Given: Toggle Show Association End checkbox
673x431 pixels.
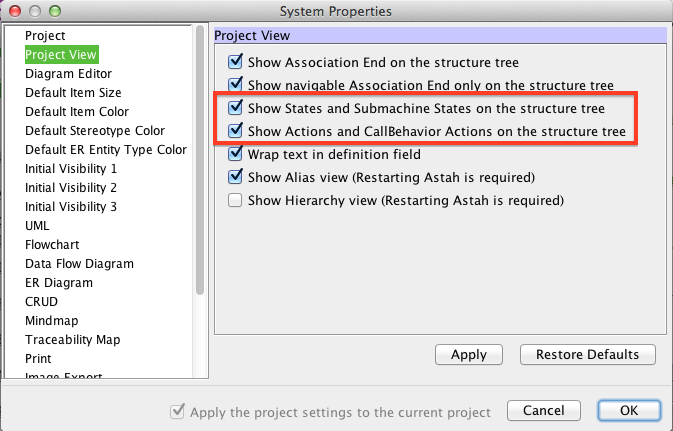Looking at the screenshot, I should (x=236, y=61).
